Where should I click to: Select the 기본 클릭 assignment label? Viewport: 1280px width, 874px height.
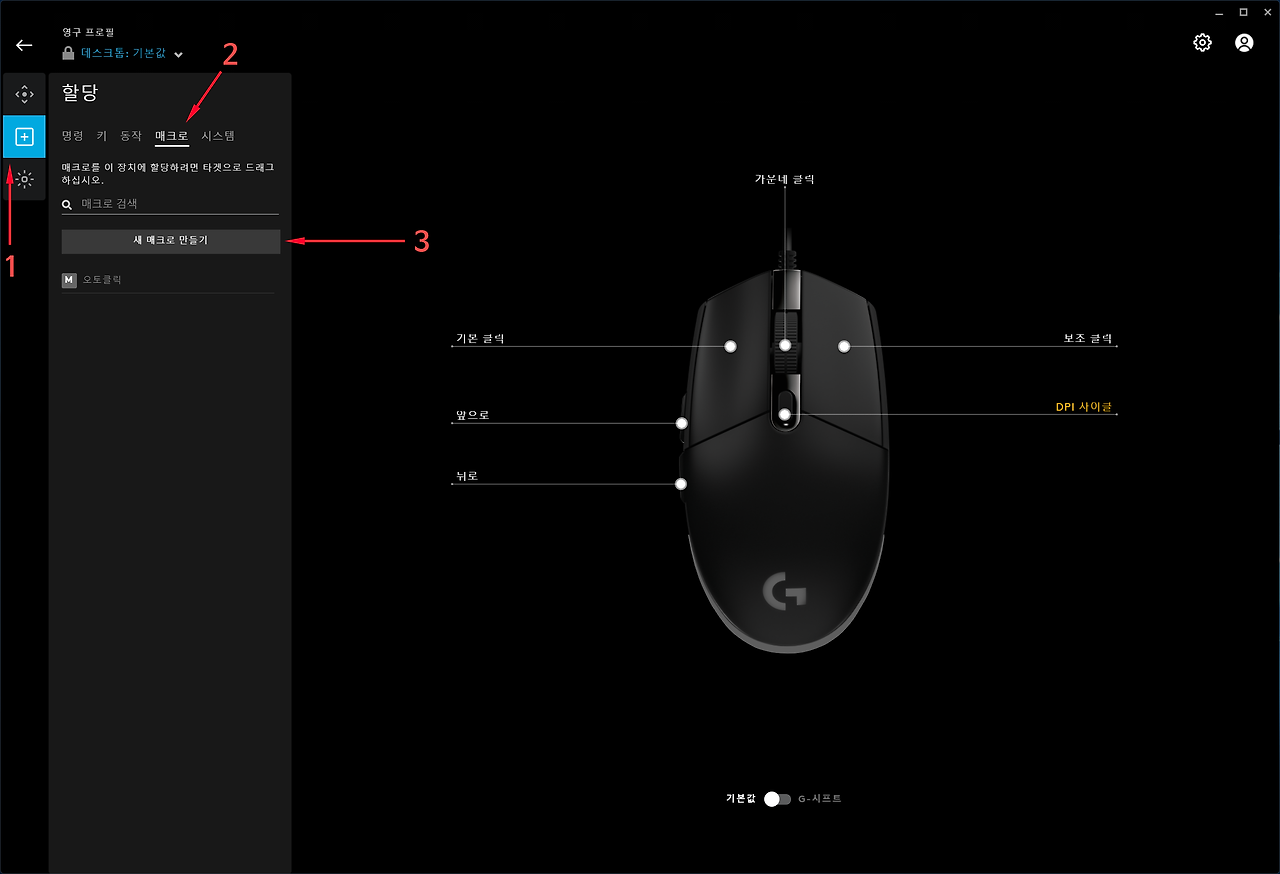click(480, 339)
